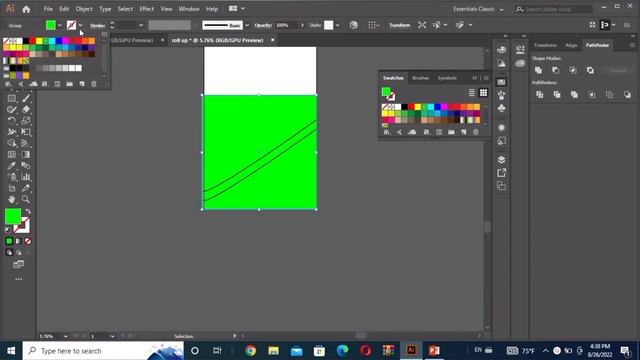640x360 pixels.
Task: Select the Hand tool
Action: 12,199
